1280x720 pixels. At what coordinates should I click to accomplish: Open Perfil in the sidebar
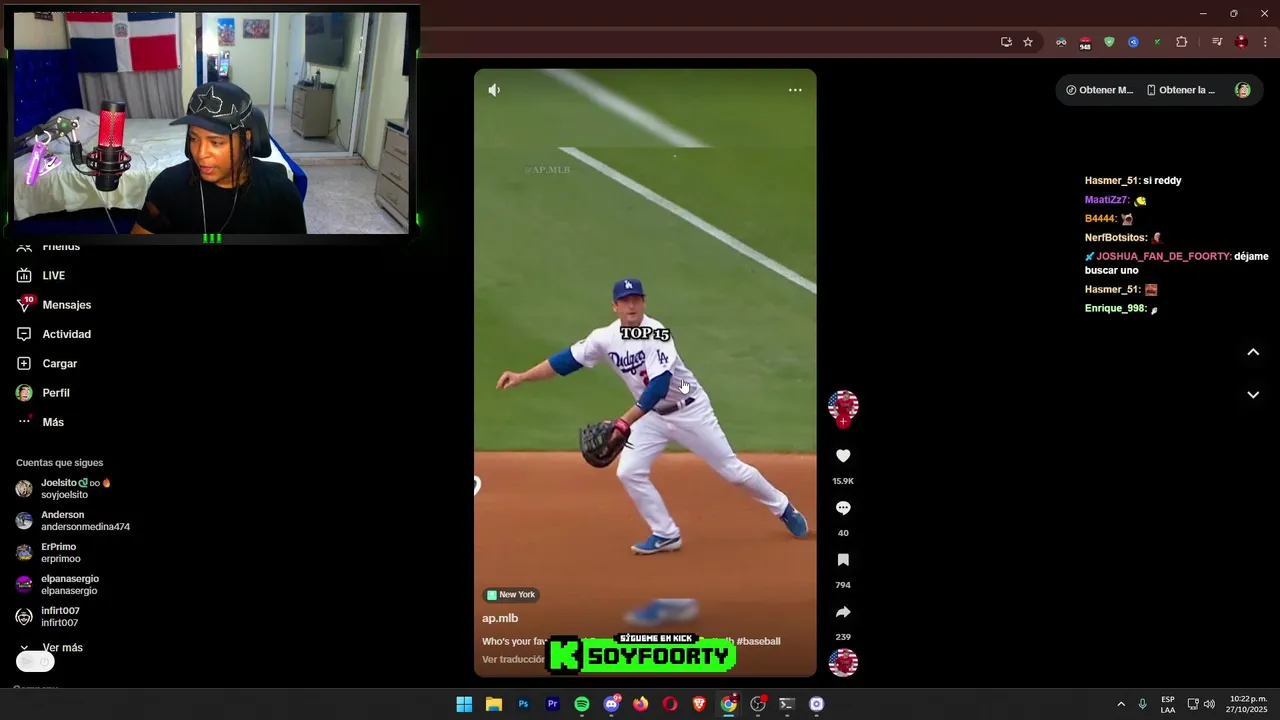coord(42,393)
